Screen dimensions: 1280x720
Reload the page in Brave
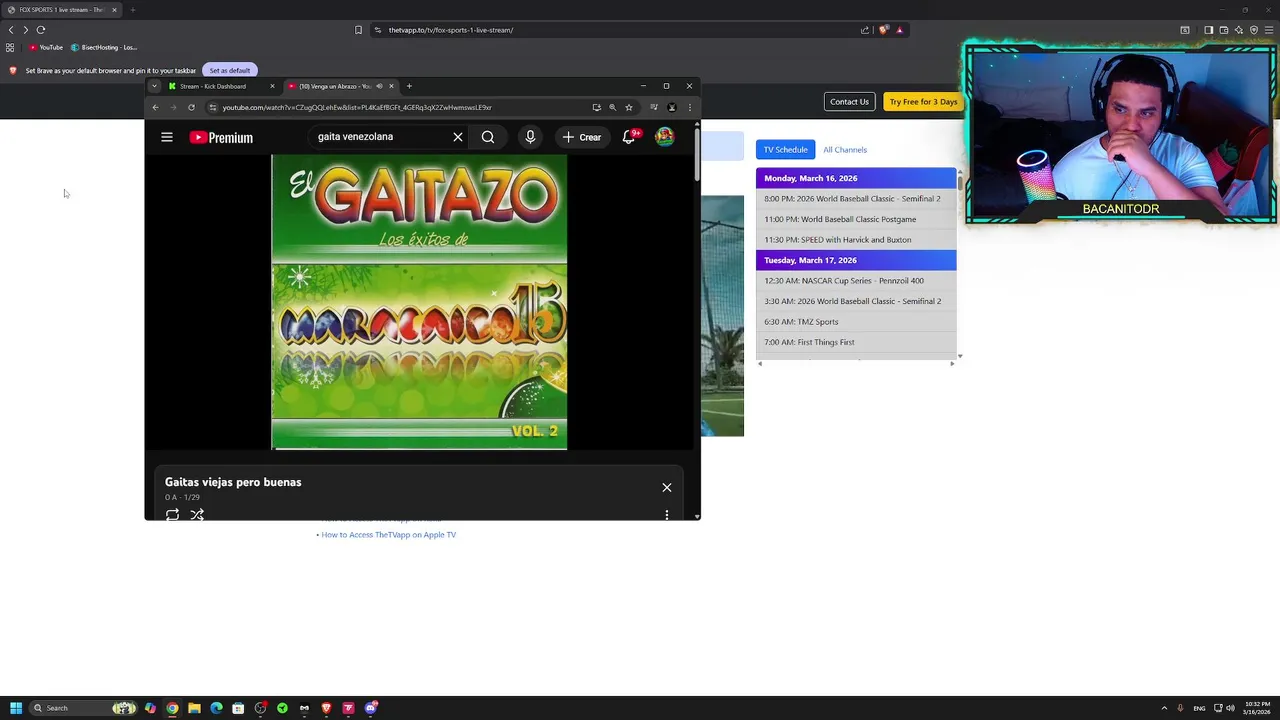(41, 30)
